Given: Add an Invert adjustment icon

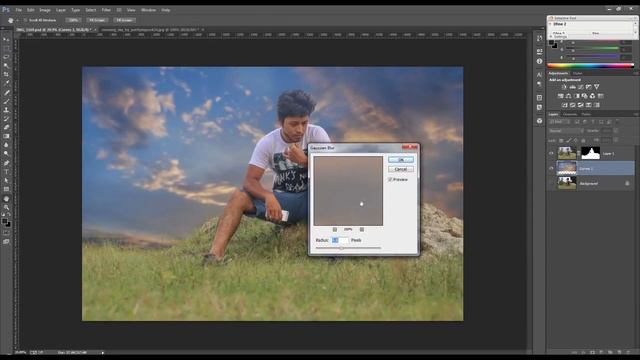Looking at the screenshot, I should [x=564, y=105].
